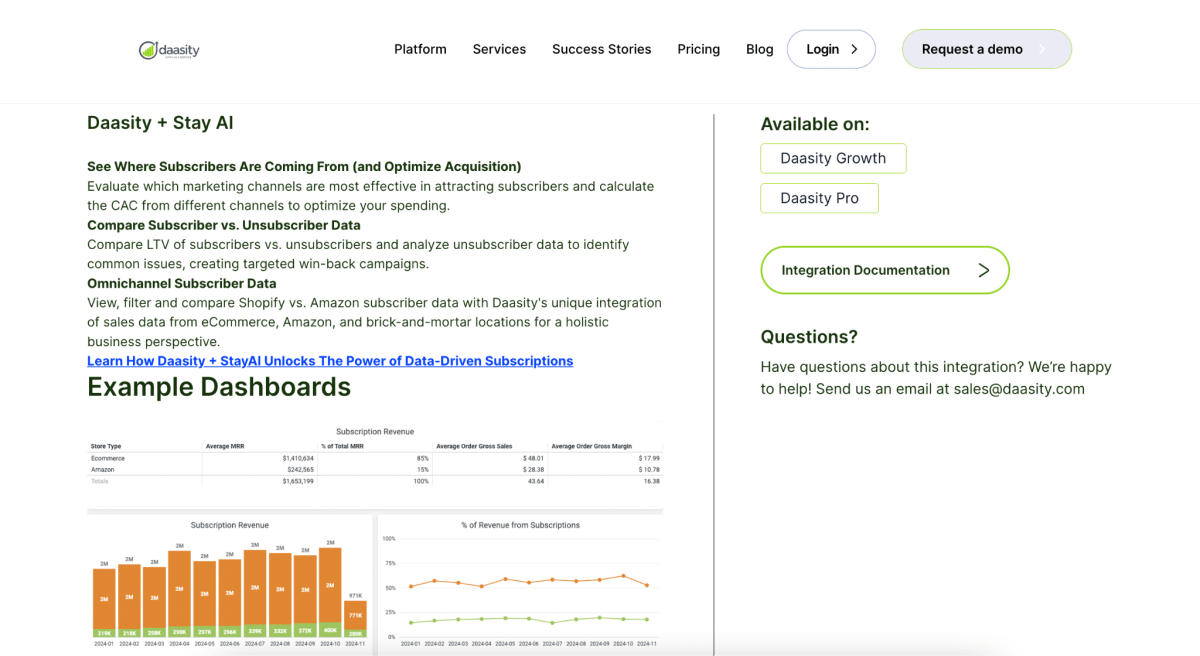This screenshot has height=656, width=1200.
Task: Click the Available on: heading
Action: 815,124
